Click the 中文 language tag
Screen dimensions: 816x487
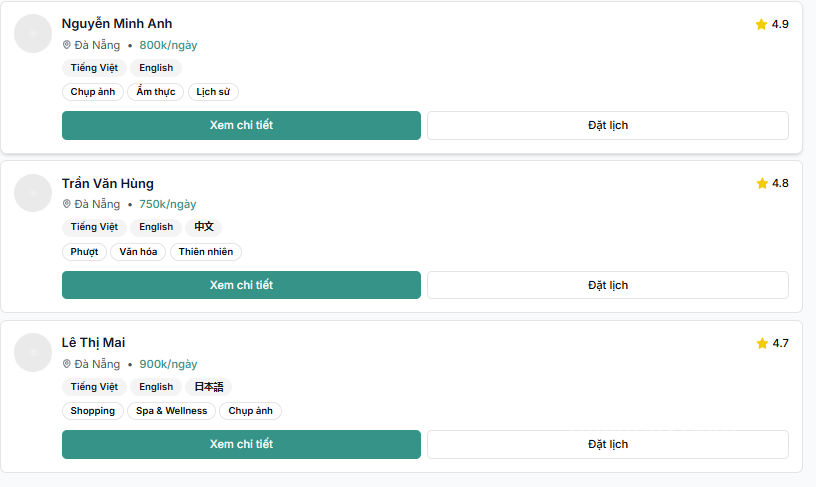(203, 227)
